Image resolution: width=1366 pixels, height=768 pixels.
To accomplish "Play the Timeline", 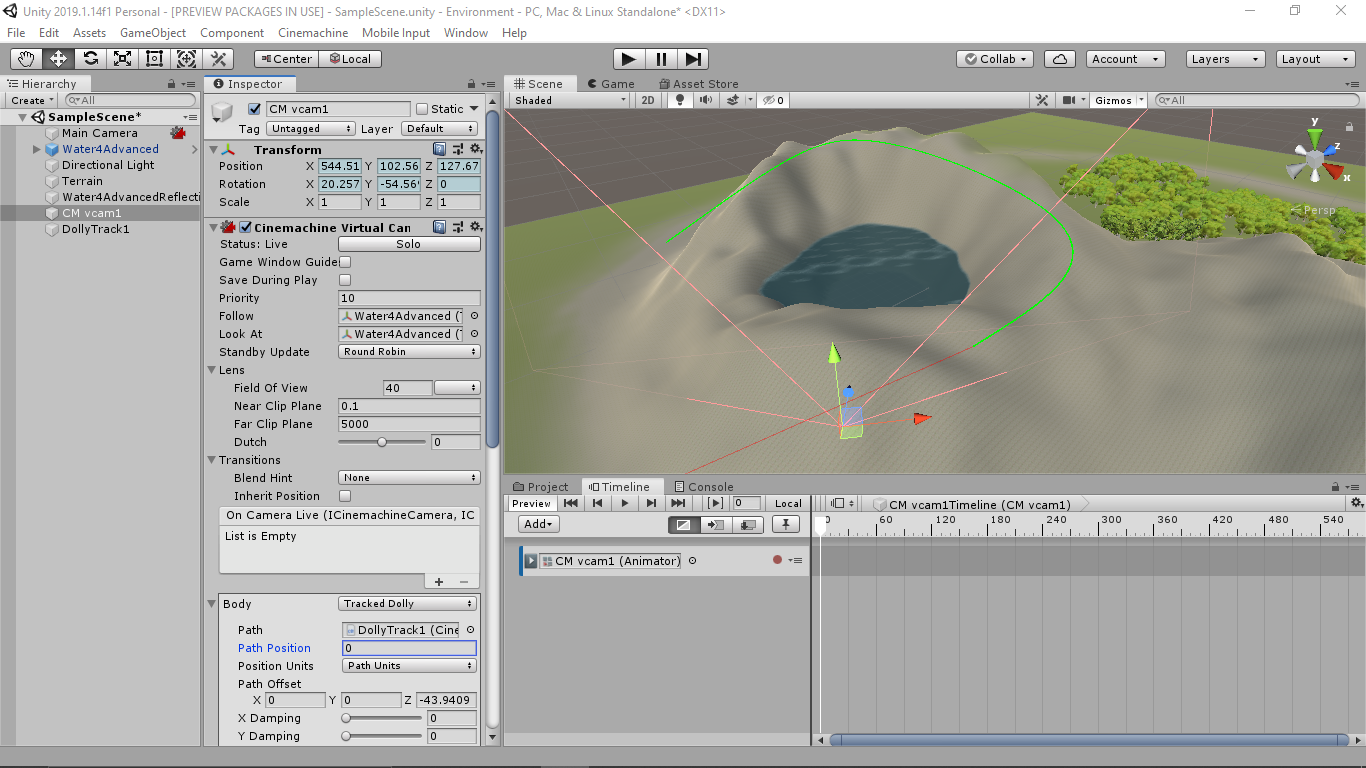I will pos(624,503).
